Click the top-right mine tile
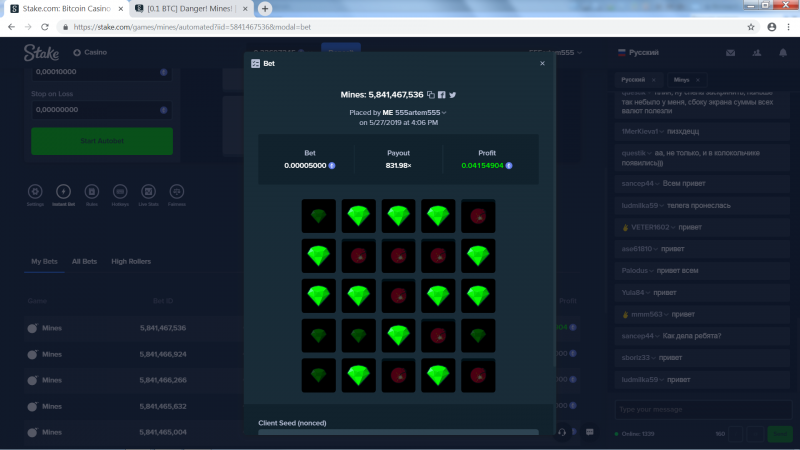Screen dimensions: 800x450 coord(478,216)
